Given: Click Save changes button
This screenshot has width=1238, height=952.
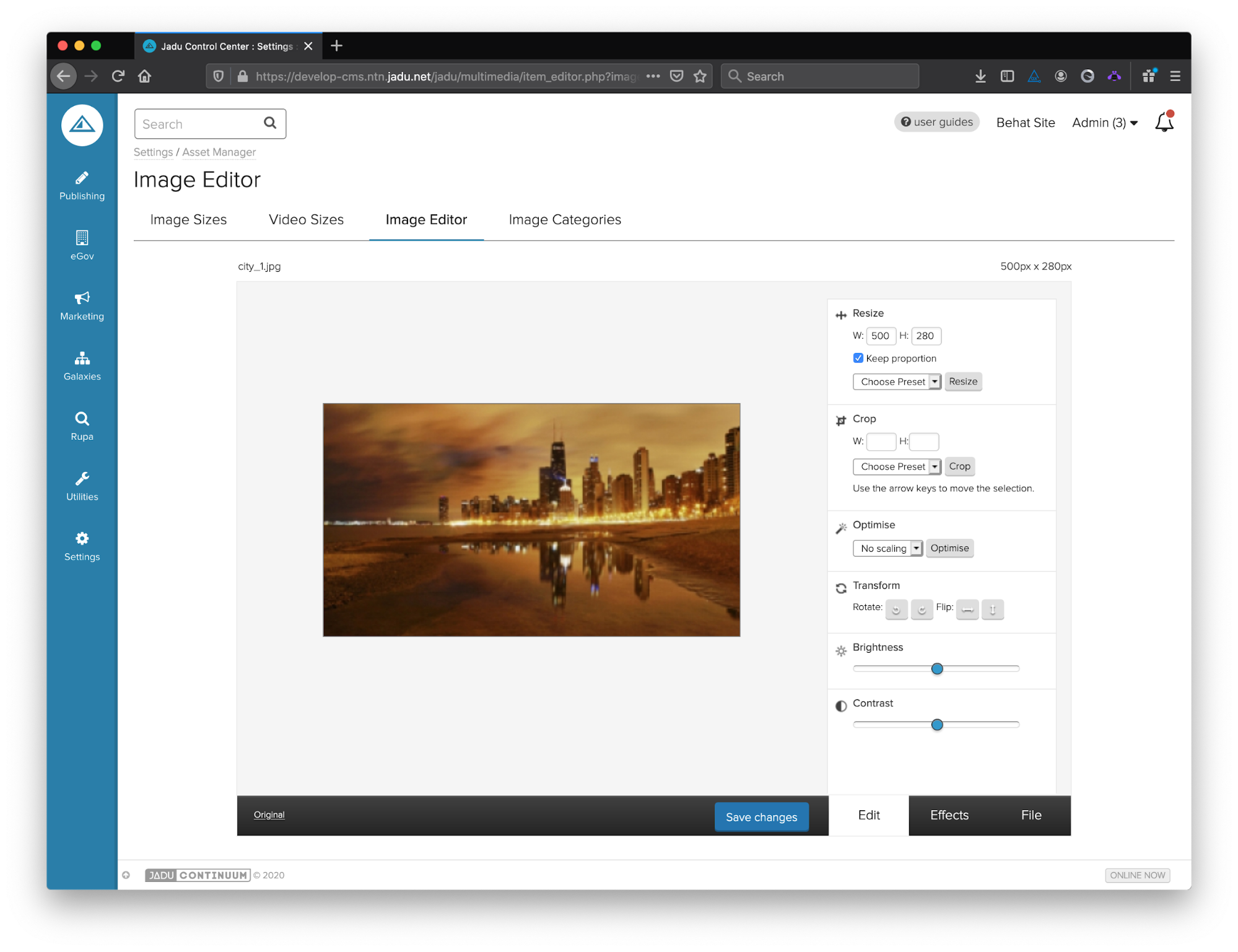Looking at the screenshot, I should 761,817.
